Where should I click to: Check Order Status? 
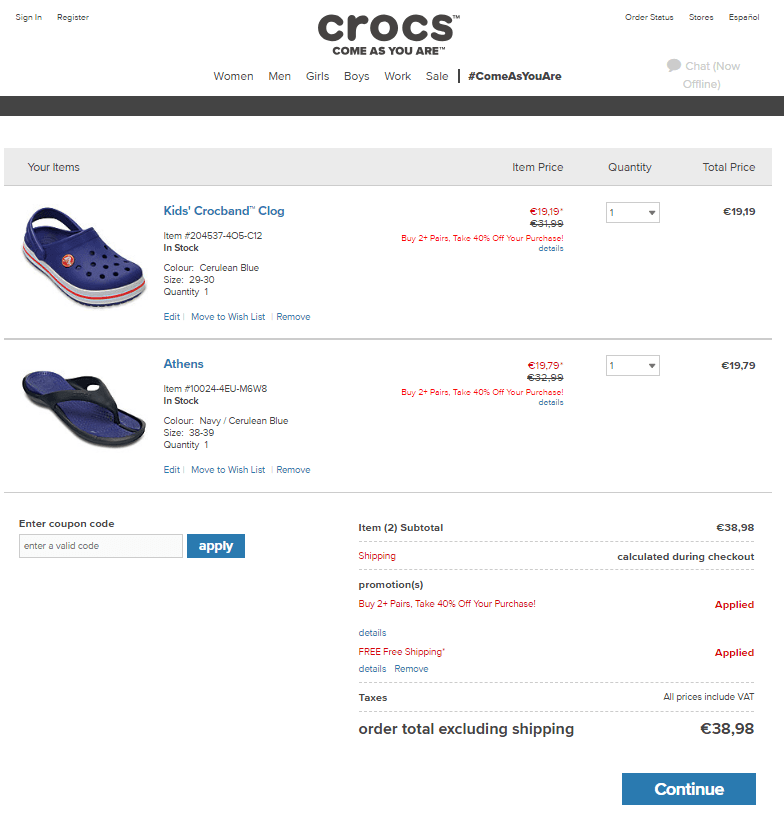(649, 18)
